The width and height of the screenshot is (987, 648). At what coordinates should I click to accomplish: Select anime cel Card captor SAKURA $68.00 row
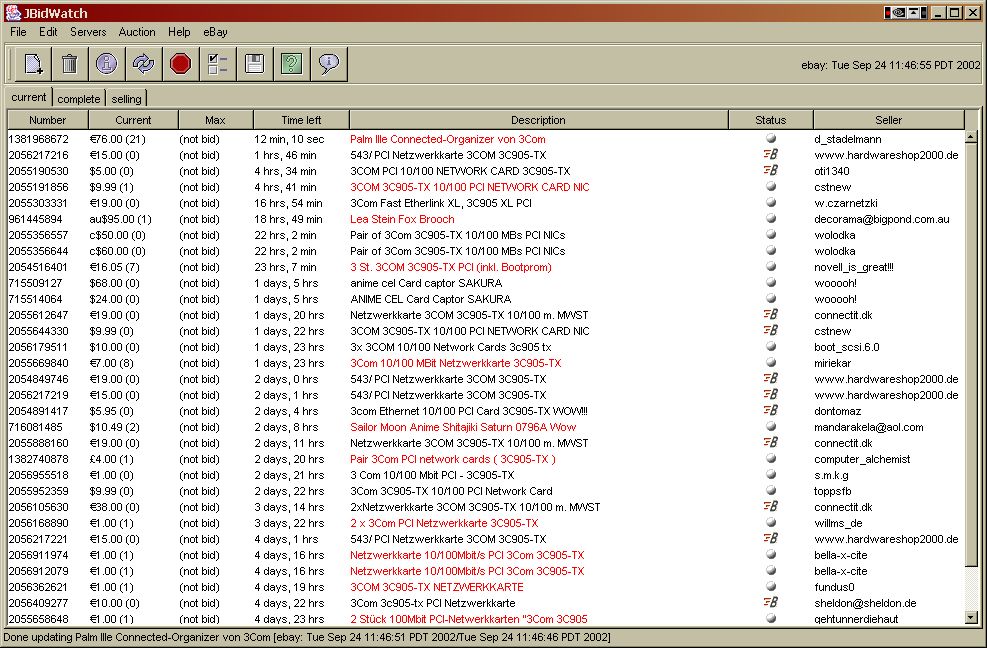pos(485,283)
